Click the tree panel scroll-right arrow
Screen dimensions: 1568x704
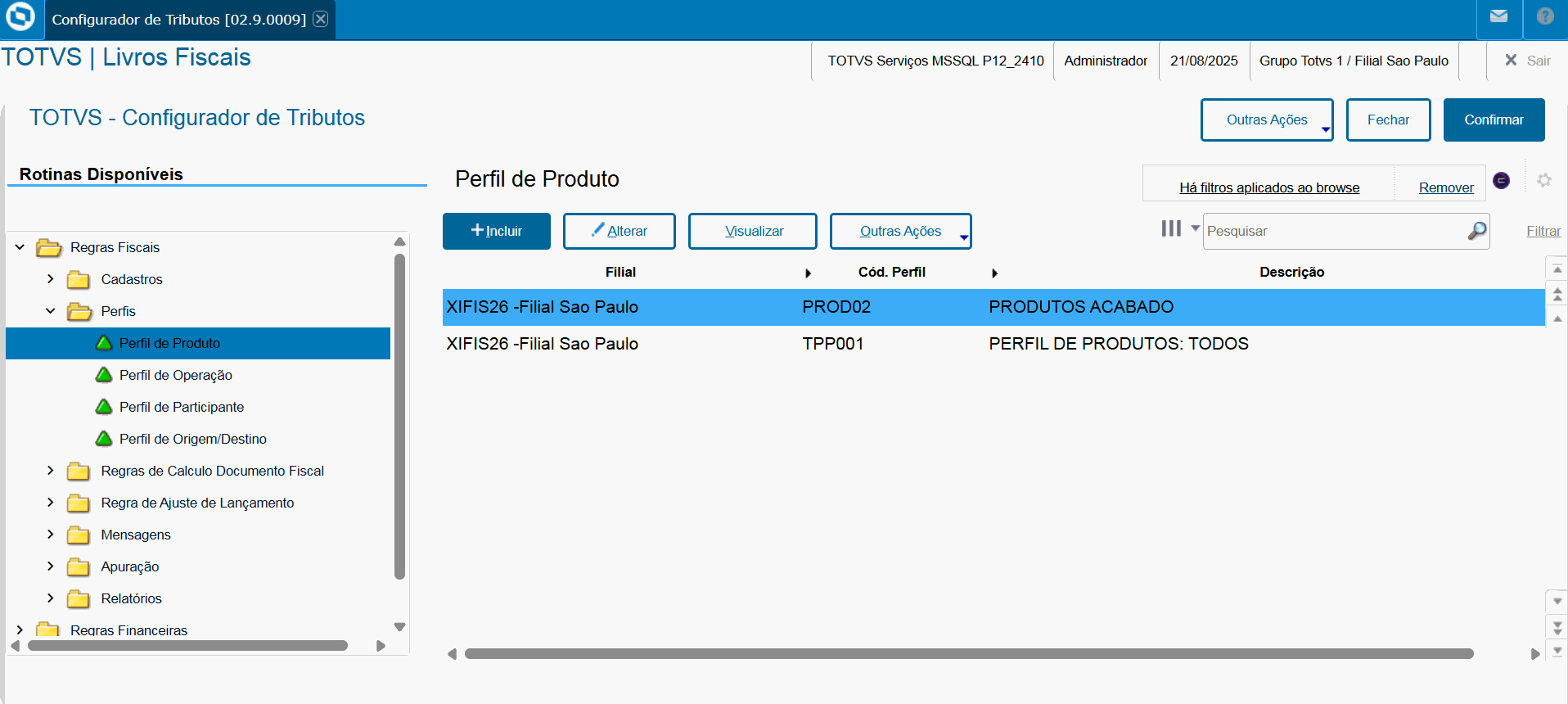381,646
